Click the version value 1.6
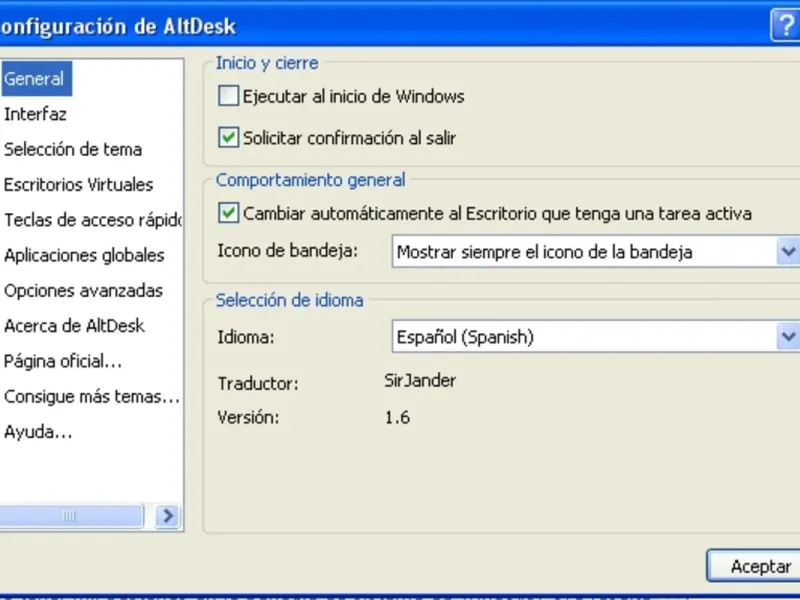This screenshot has height=600, width=800. coord(397,417)
